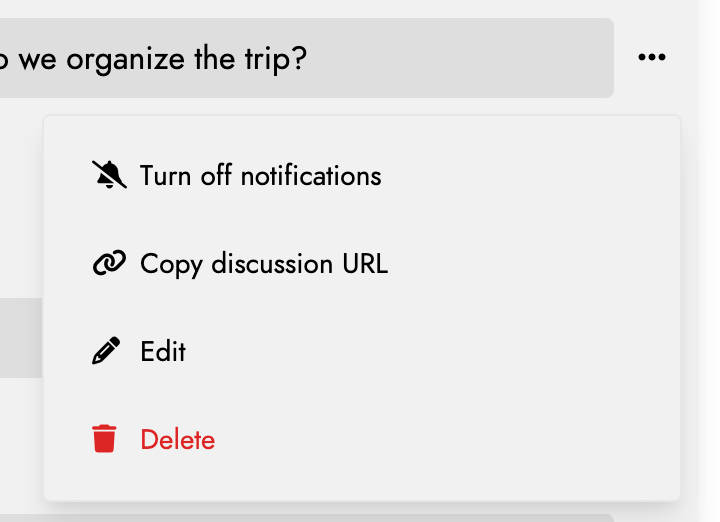Image resolution: width=720 pixels, height=522 pixels.
Task: Open the 'organize the trip?' discussion title
Action: point(306,58)
